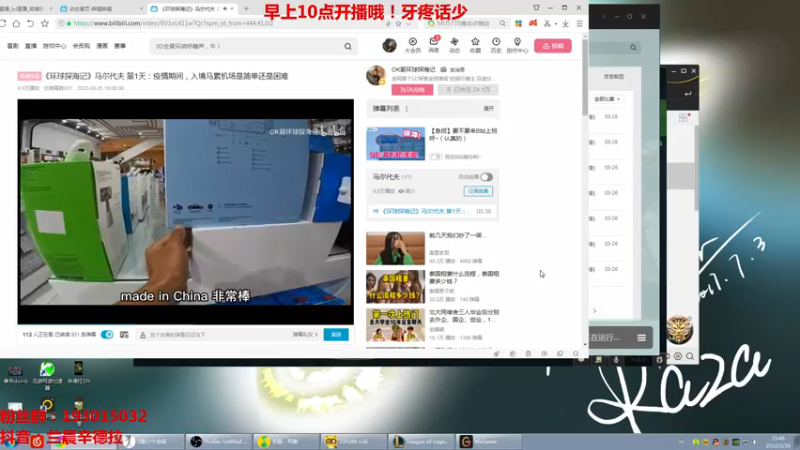Viewport: 800px width, 450px height.
Task: Open the League of Legends taskbar item
Action: click(x=421, y=441)
